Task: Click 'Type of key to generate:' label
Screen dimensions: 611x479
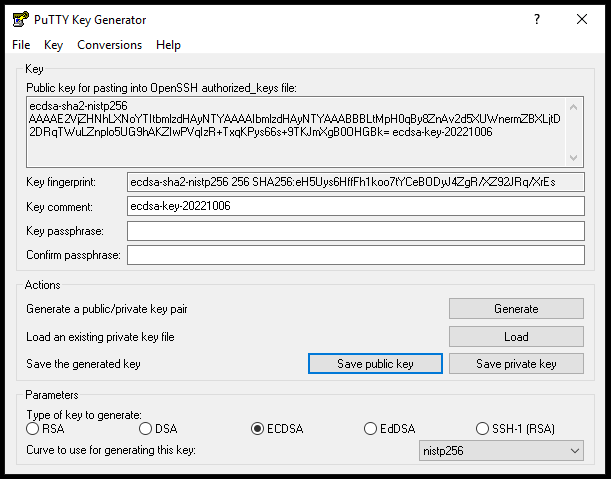Action: 84,415
